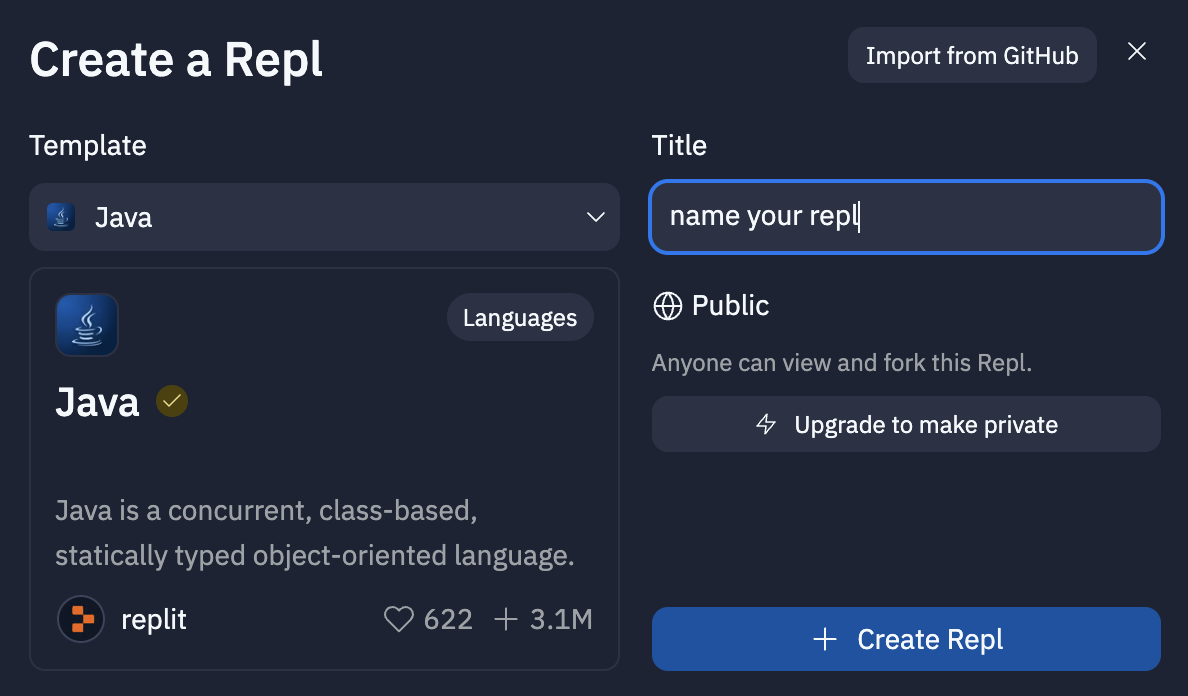Focus the Title input field

point(906,217)
